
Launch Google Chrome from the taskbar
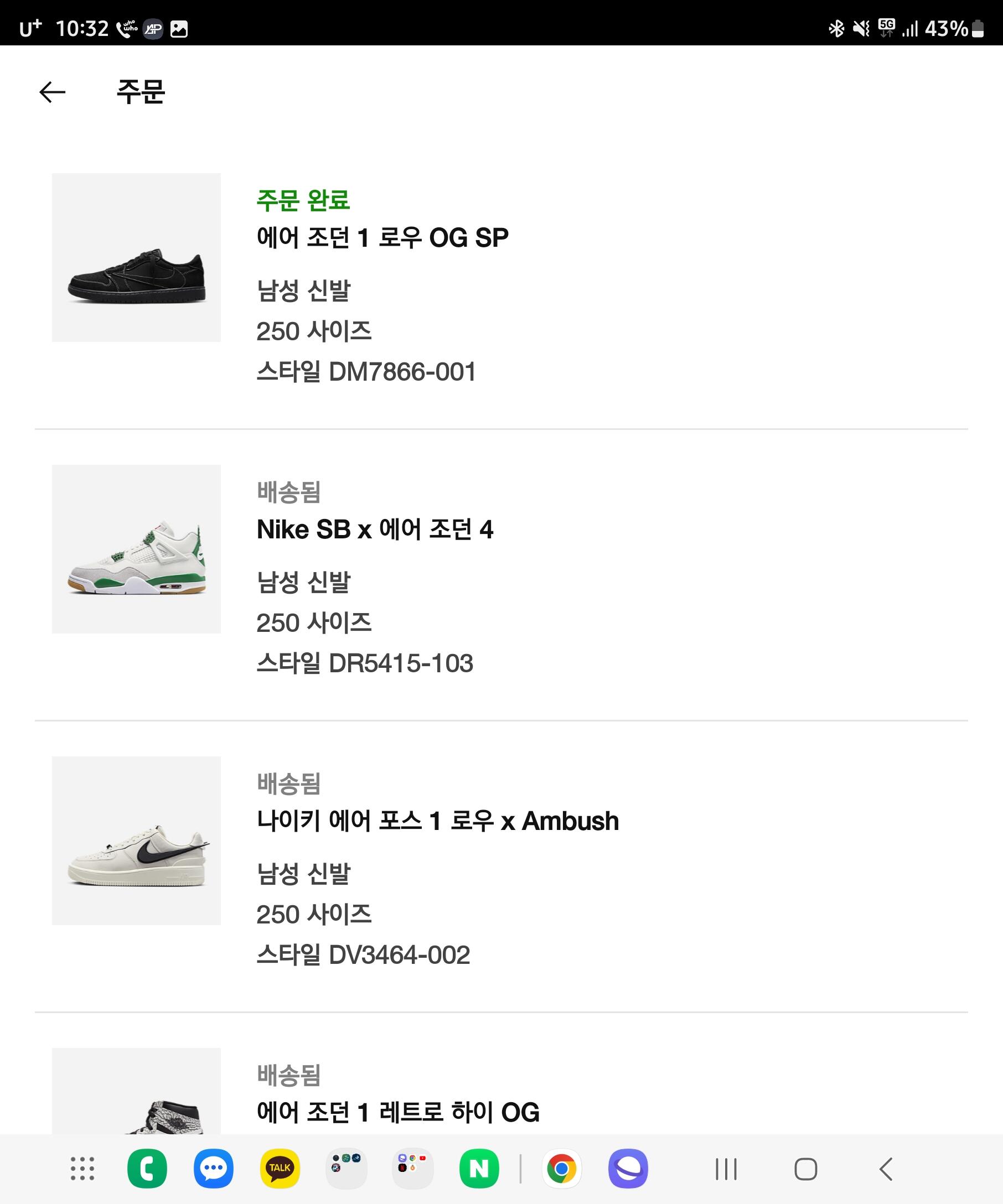pos(561,1169)
